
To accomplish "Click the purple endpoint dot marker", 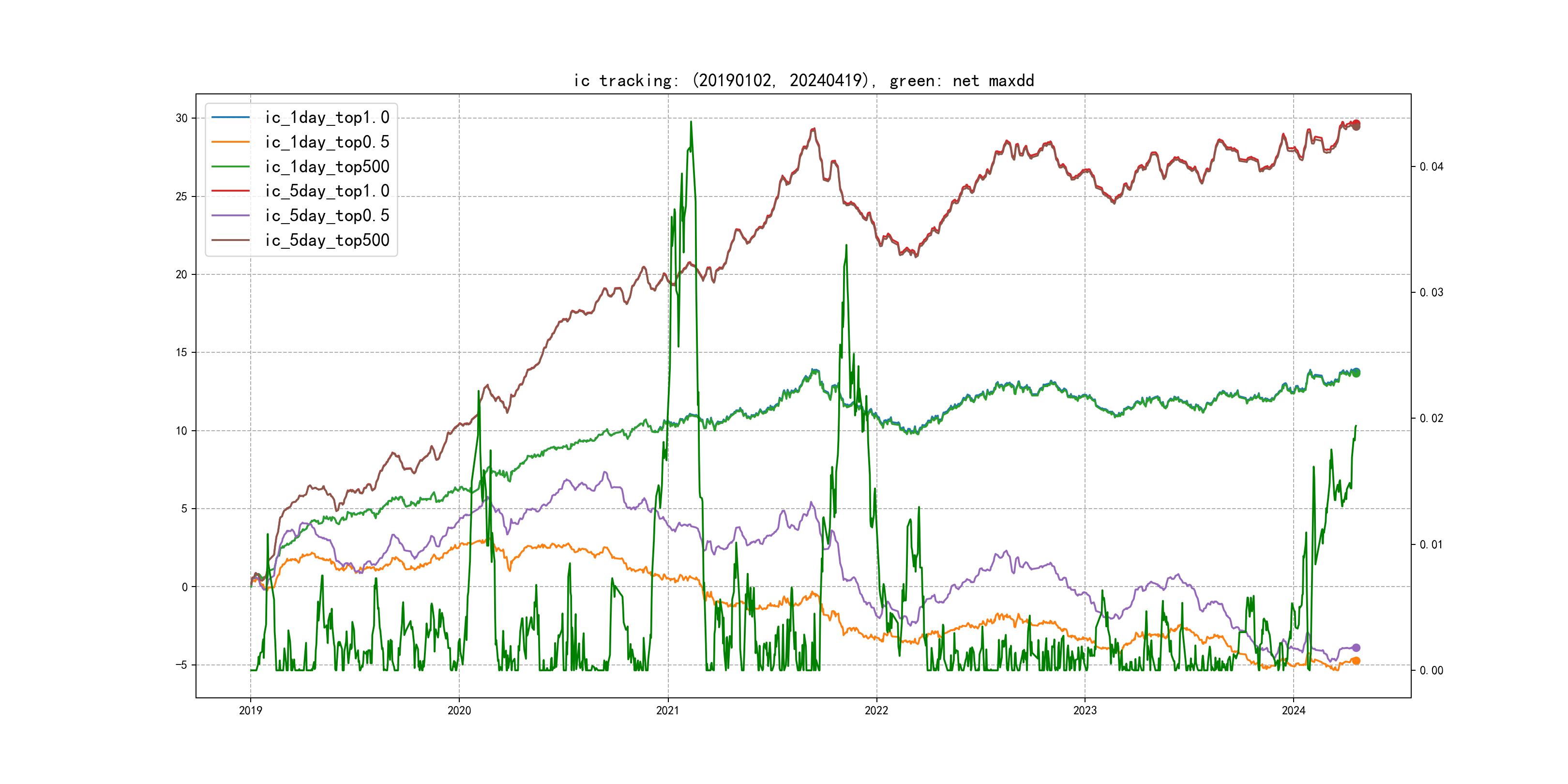I will 1356,648.
